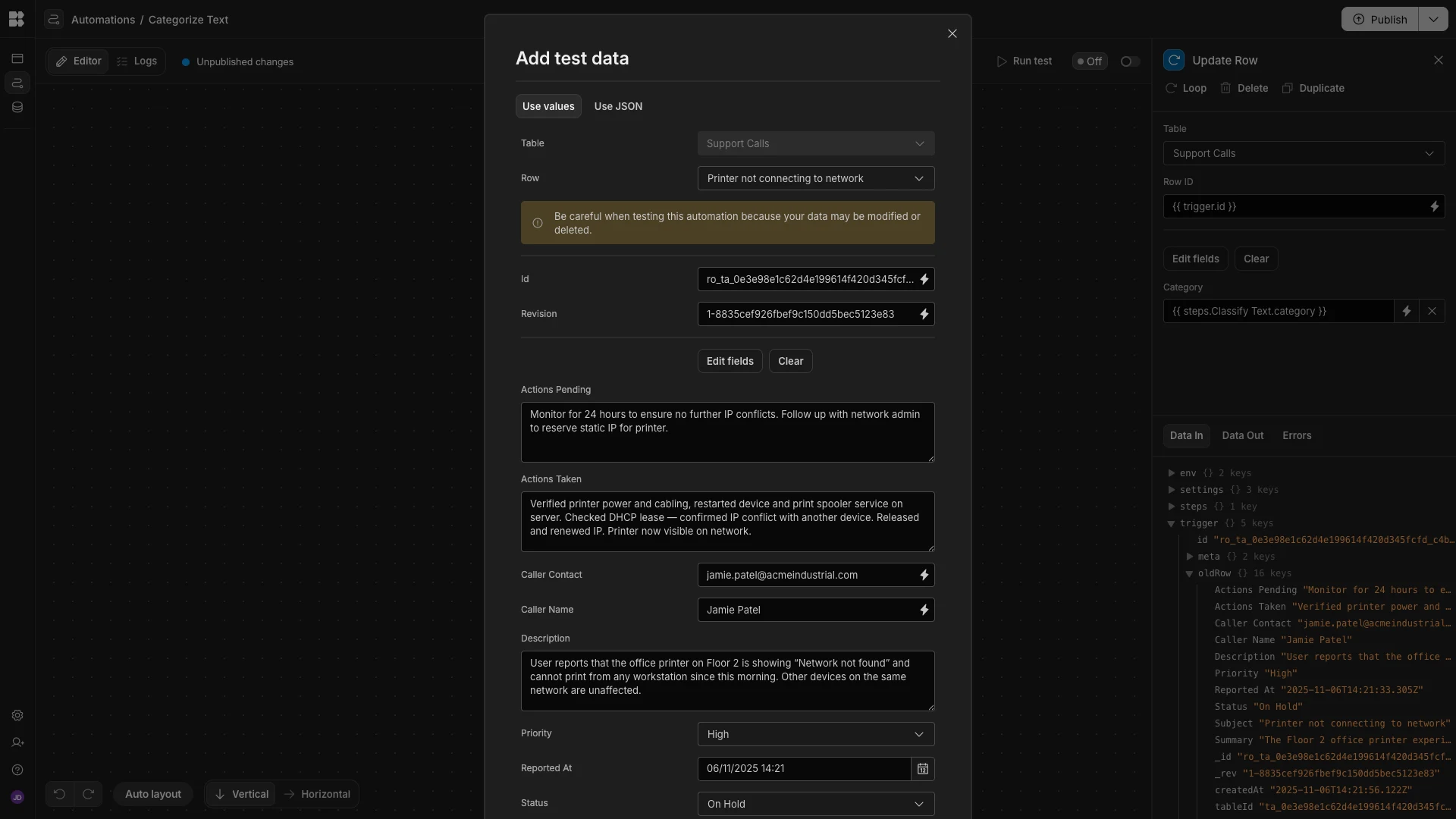Image resolution: width=1456 pixels, height=819 pixels.
Task: Toggle the automation Off switch
Action: (x=1129, y=61)
